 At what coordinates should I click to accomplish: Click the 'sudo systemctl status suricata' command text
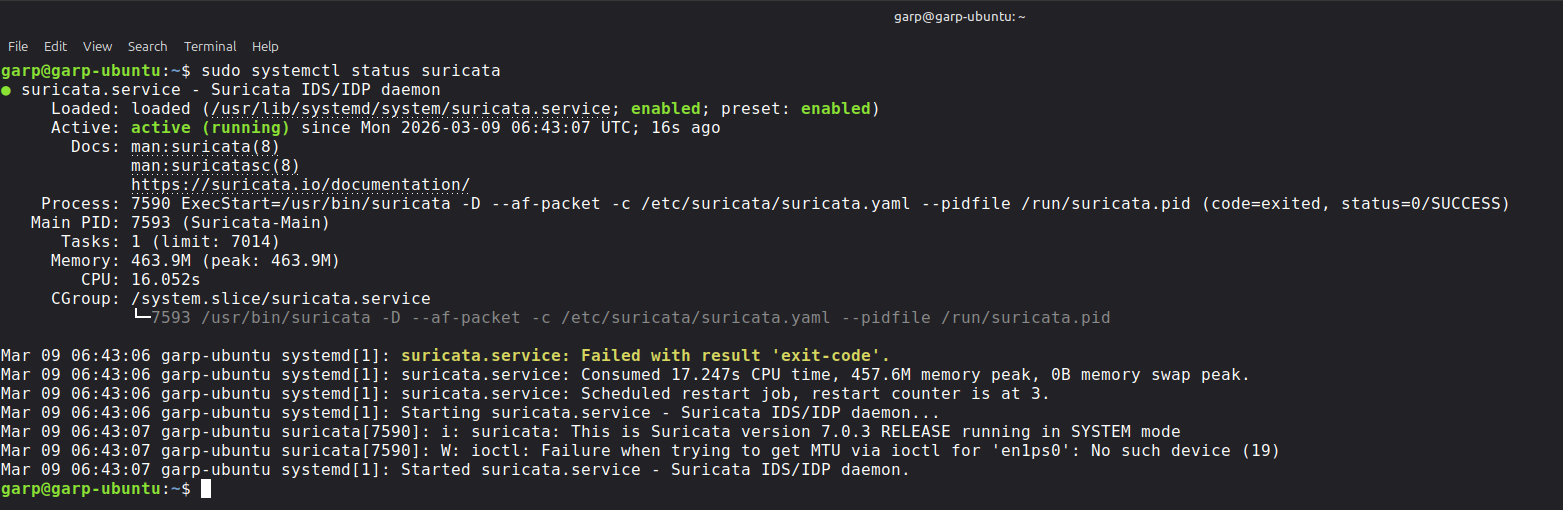point(350,71)
